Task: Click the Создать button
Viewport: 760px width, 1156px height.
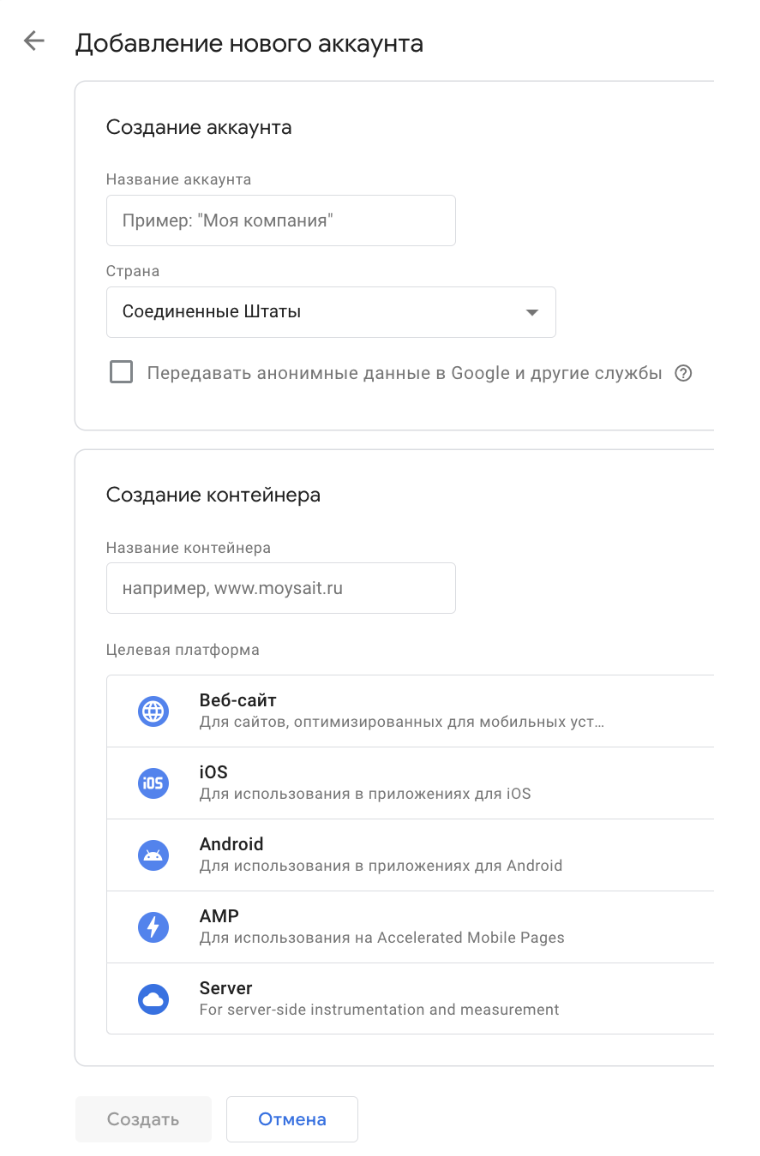Action: tap(143, 1119)
